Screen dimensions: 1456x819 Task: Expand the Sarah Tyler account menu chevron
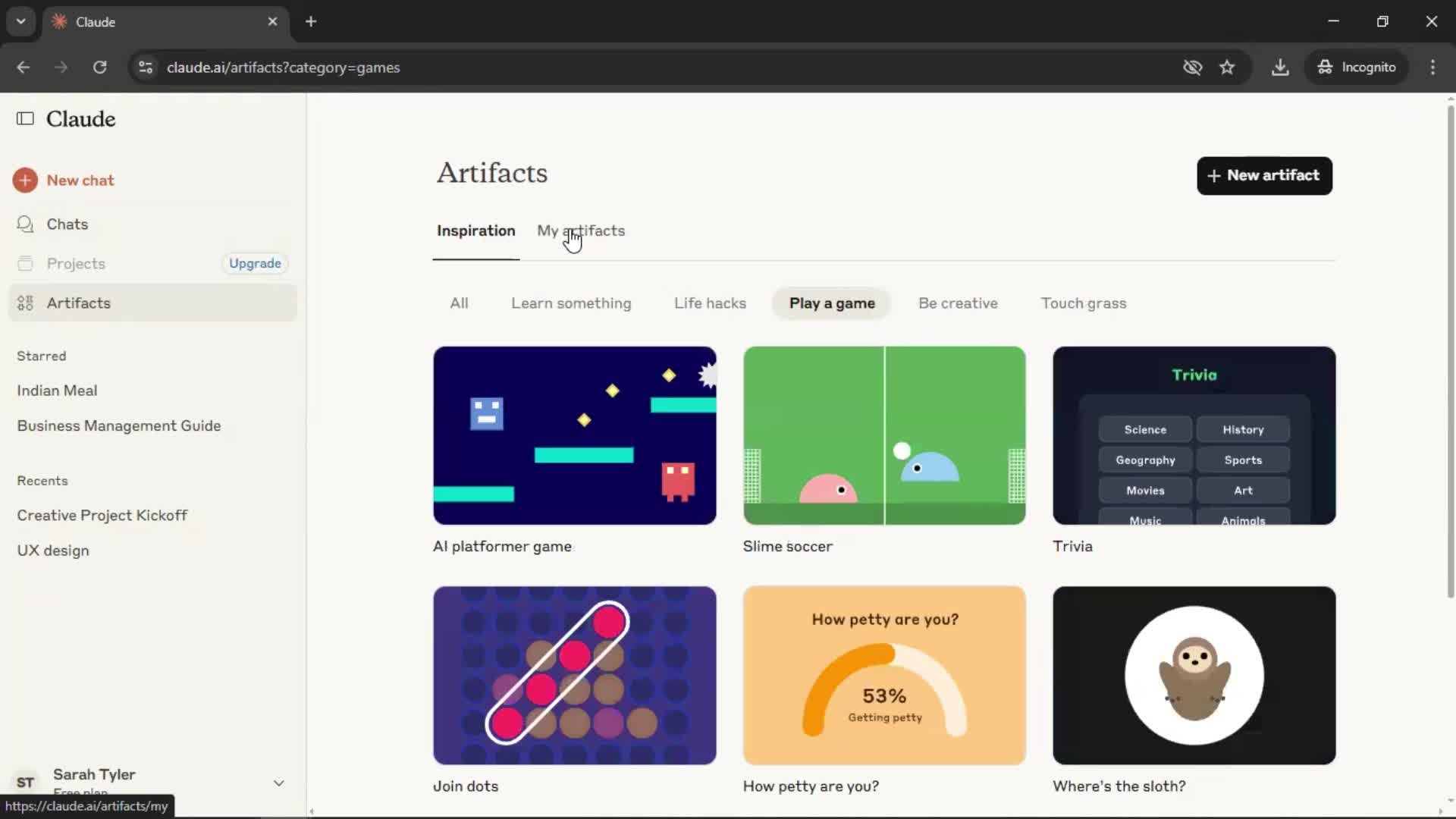(x=279, y=783)
